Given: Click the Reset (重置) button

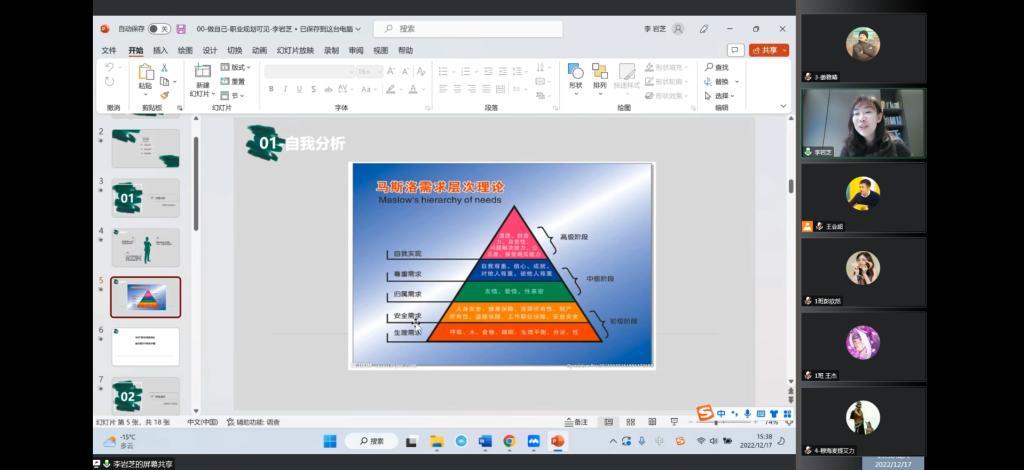Looking at the screenshot, I should coord(236,81).
